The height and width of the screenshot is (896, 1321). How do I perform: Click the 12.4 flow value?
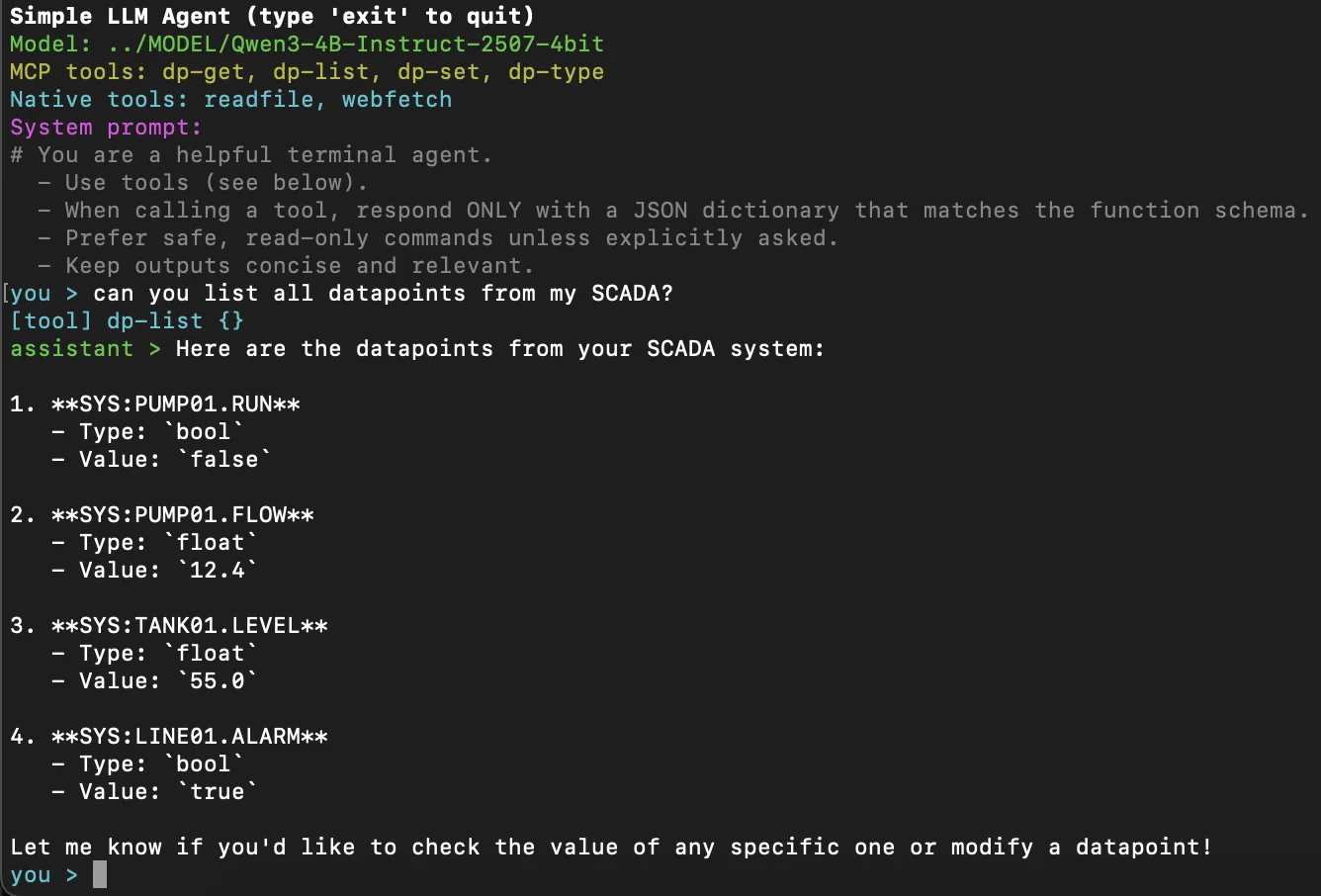coord(218,571)
